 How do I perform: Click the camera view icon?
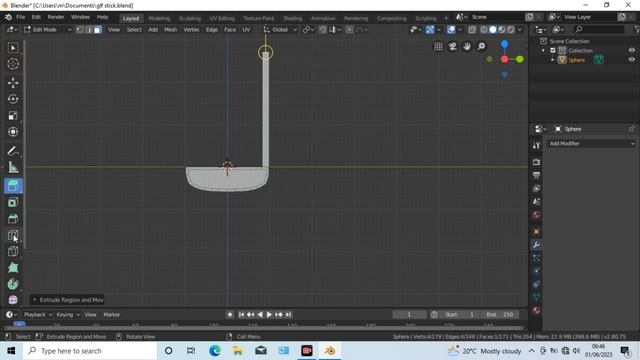pos(453,47)
